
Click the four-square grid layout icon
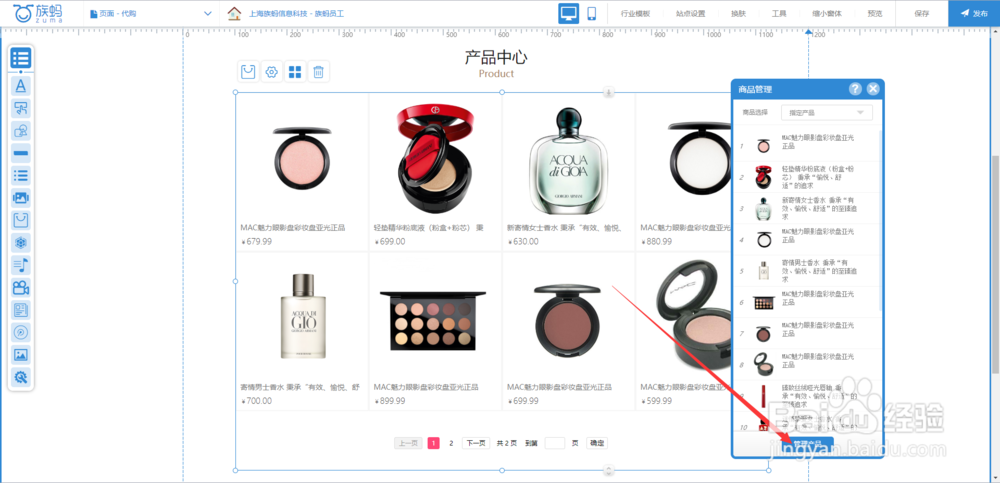295,71
